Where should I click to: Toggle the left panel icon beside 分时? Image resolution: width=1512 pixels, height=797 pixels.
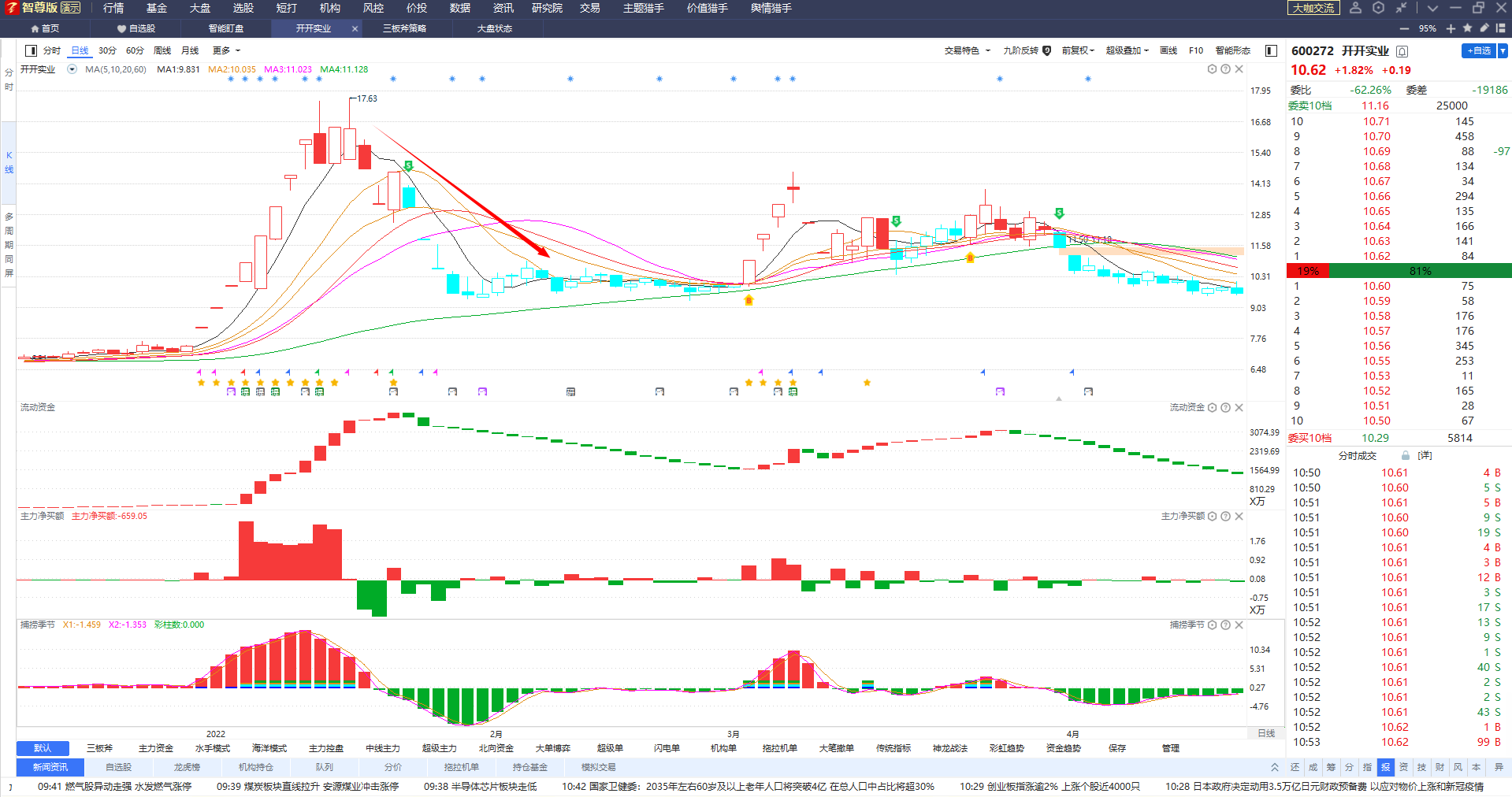[x=31, y=50]
